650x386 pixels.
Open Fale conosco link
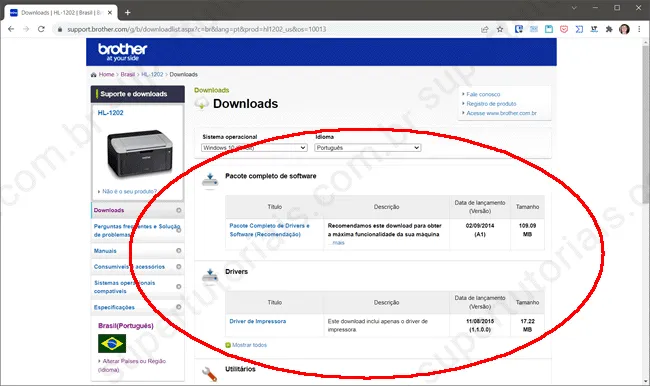tap(483, 95)
